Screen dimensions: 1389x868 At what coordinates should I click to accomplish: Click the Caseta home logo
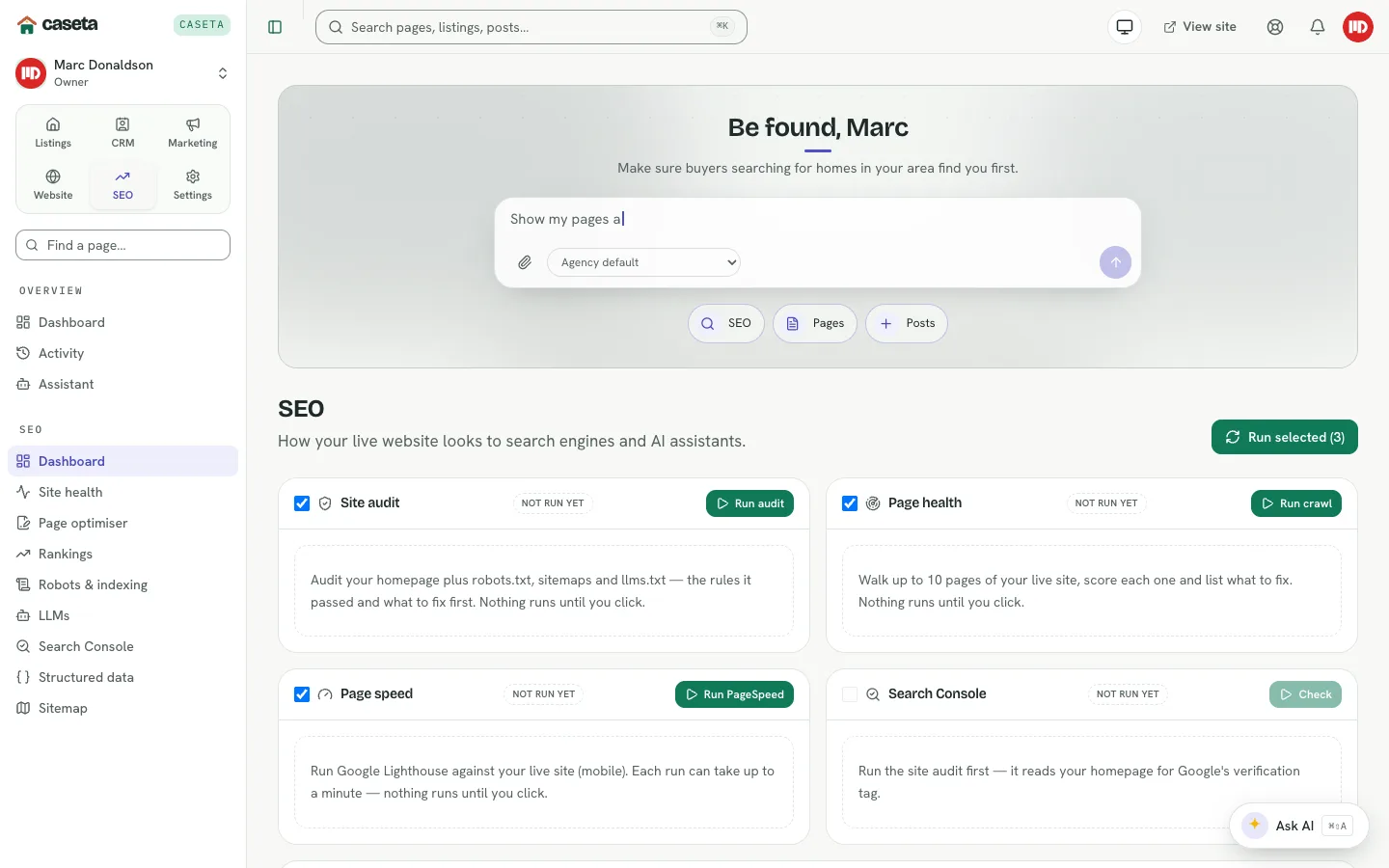tap(58, 24)
